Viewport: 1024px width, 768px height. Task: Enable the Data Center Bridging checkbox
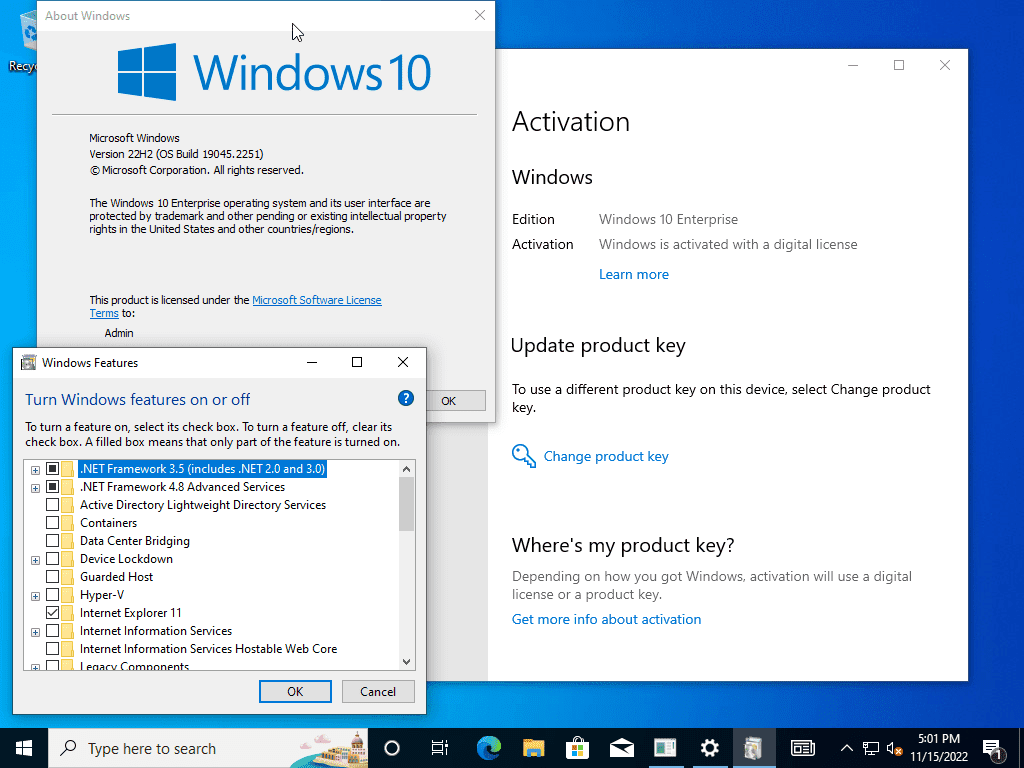tap(52, 541)
